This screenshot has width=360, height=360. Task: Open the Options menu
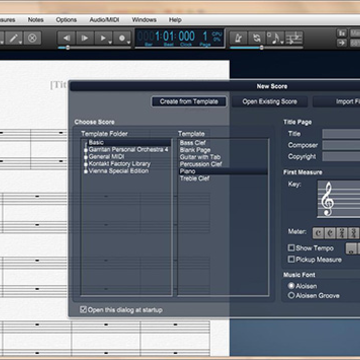pyautogui.click(x=66, y=20)
